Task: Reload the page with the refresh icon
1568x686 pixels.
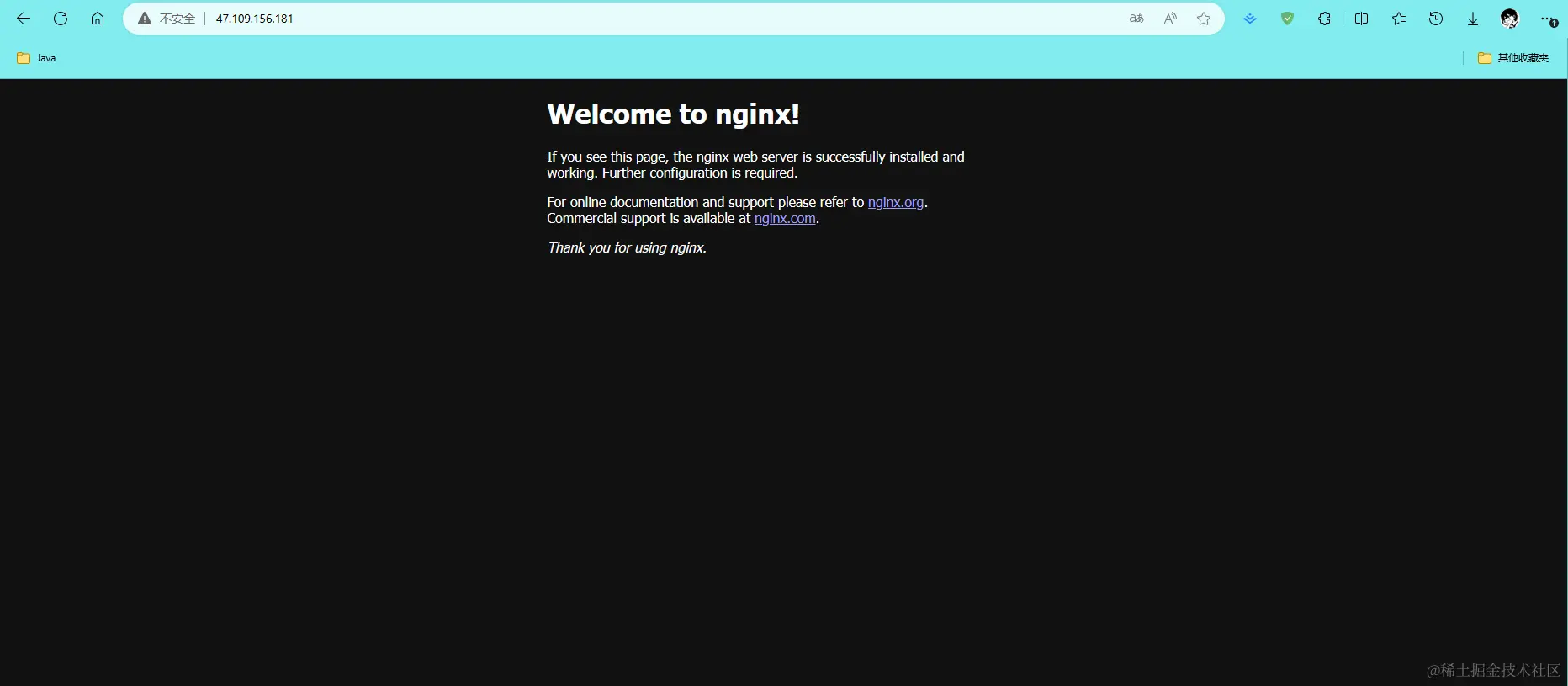Action: pos(61,19)
